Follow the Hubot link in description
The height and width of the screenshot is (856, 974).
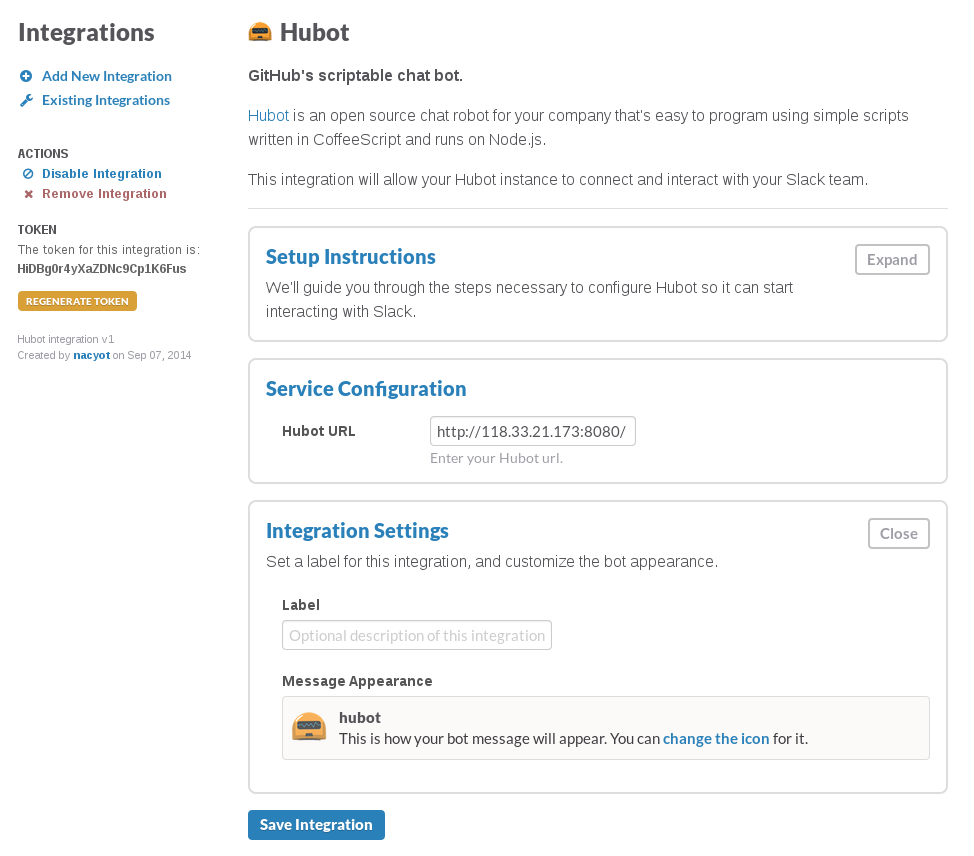[x=268, y=116]
